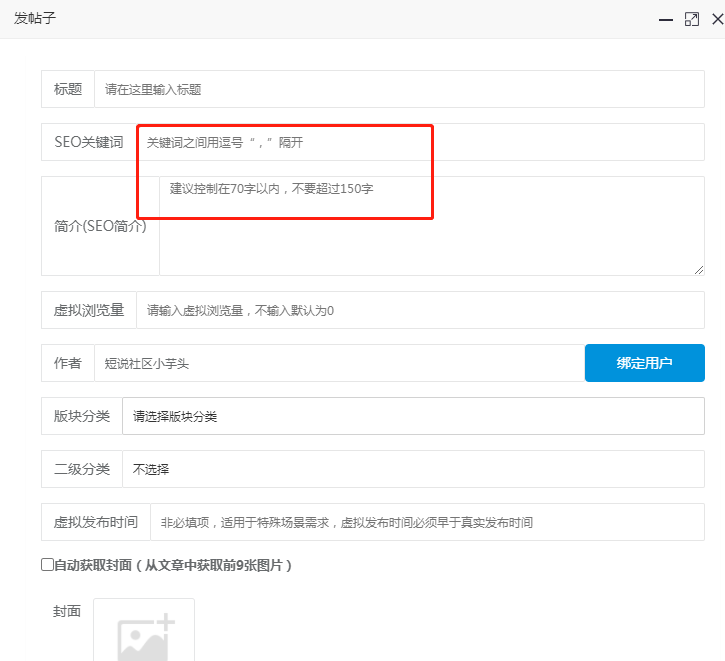The width and height of the screenshot is (725, 661).
Task: Click the cover image upload placeholder
Action: point(144,630)
